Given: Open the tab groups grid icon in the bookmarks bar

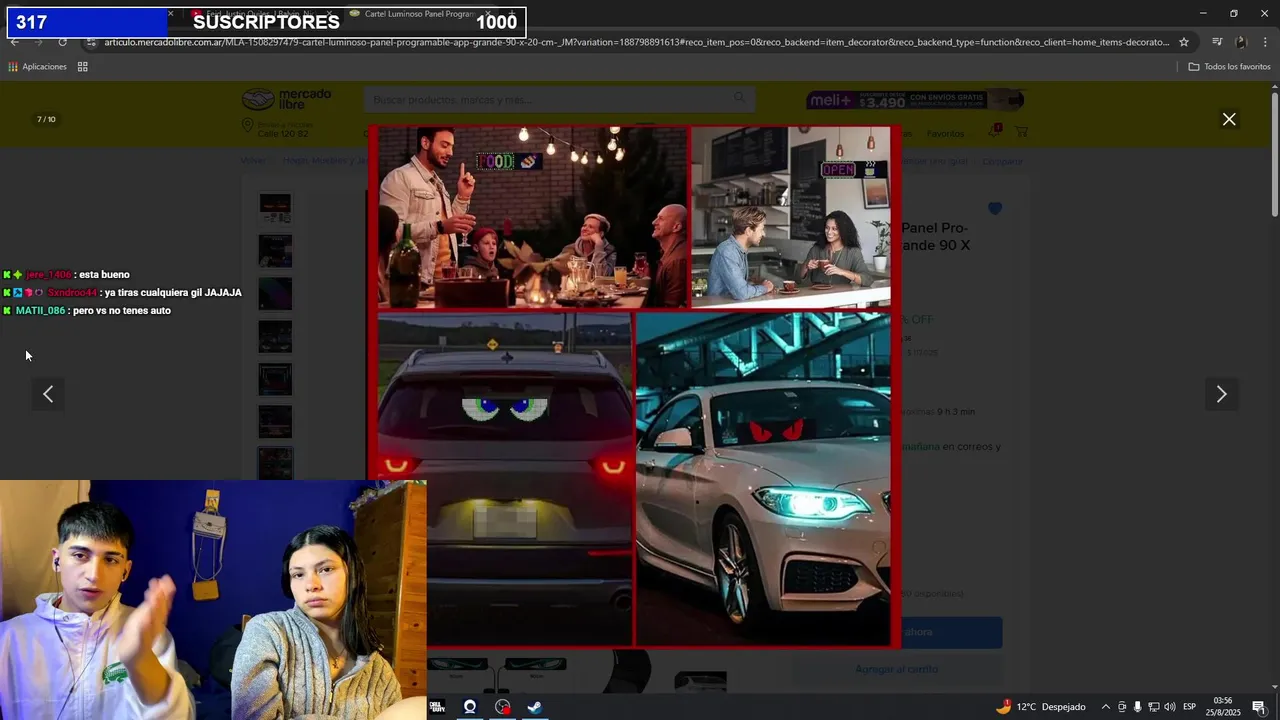Looking at the screenshot, I should [83, 67].
